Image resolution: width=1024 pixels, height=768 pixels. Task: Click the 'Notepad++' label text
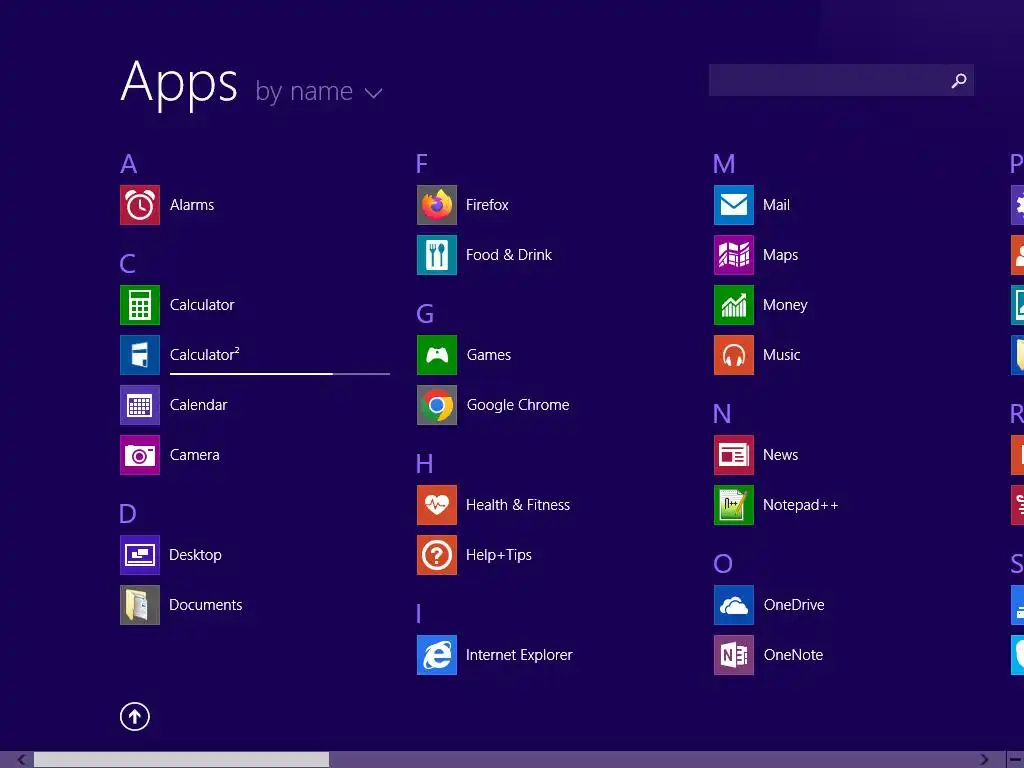(x=801, y=505)
